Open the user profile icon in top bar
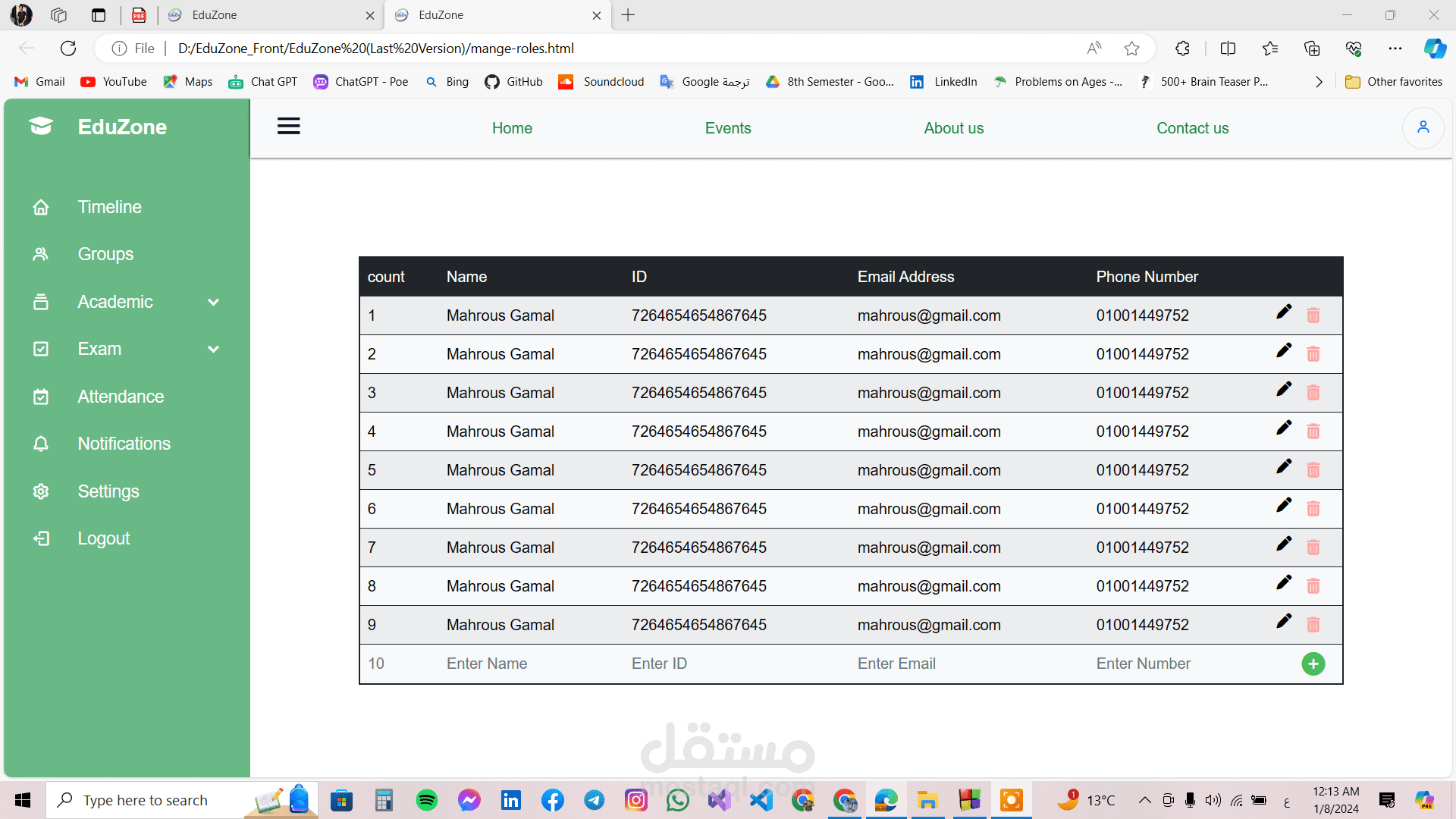This screenshot has height=819, width=1456. (x=1423, y=127)
